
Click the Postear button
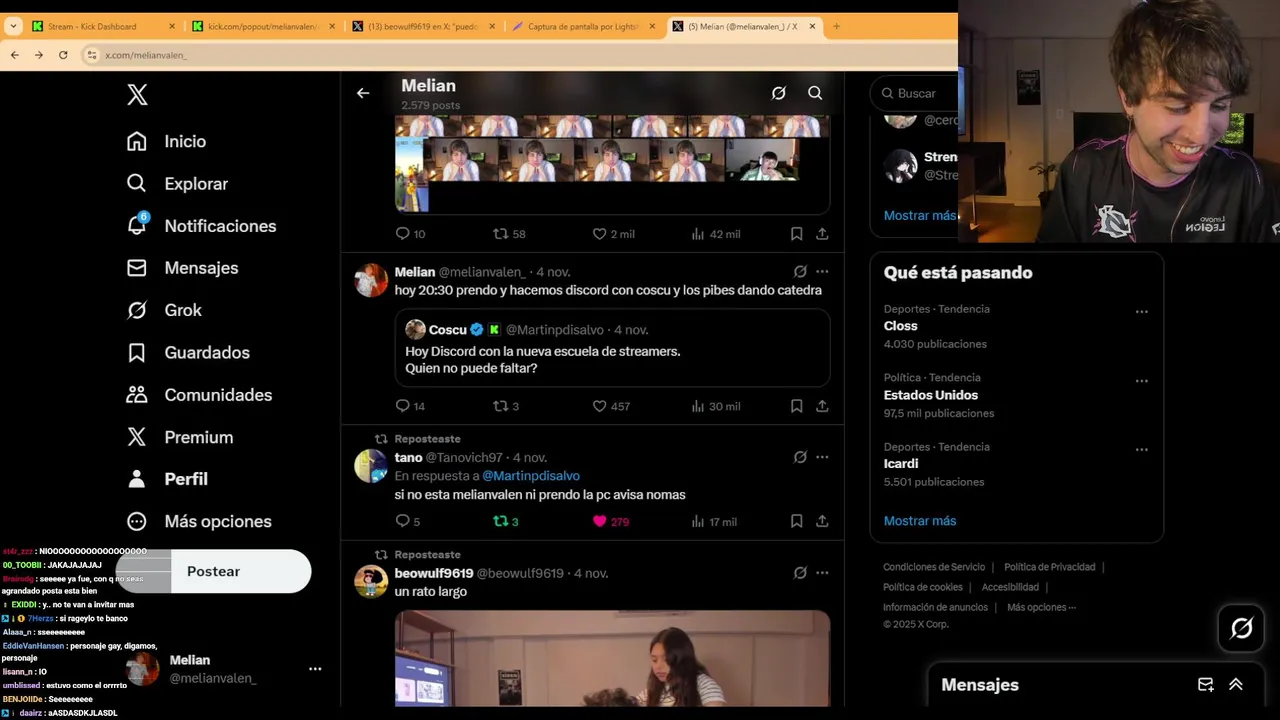[x=213, y=571]
